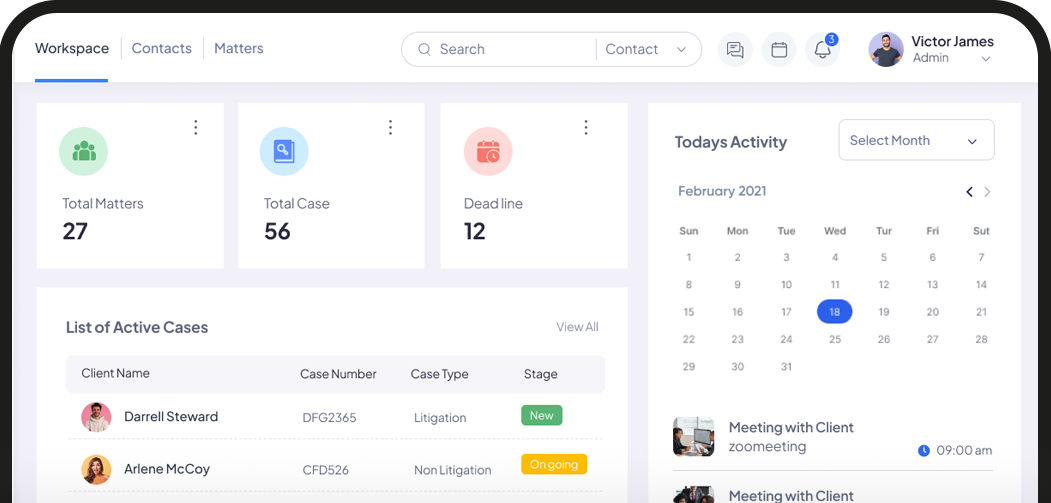The width and height of the screenshot is (1051, 503).
Task: Click Client Name column header
Action: click(115, 374)
